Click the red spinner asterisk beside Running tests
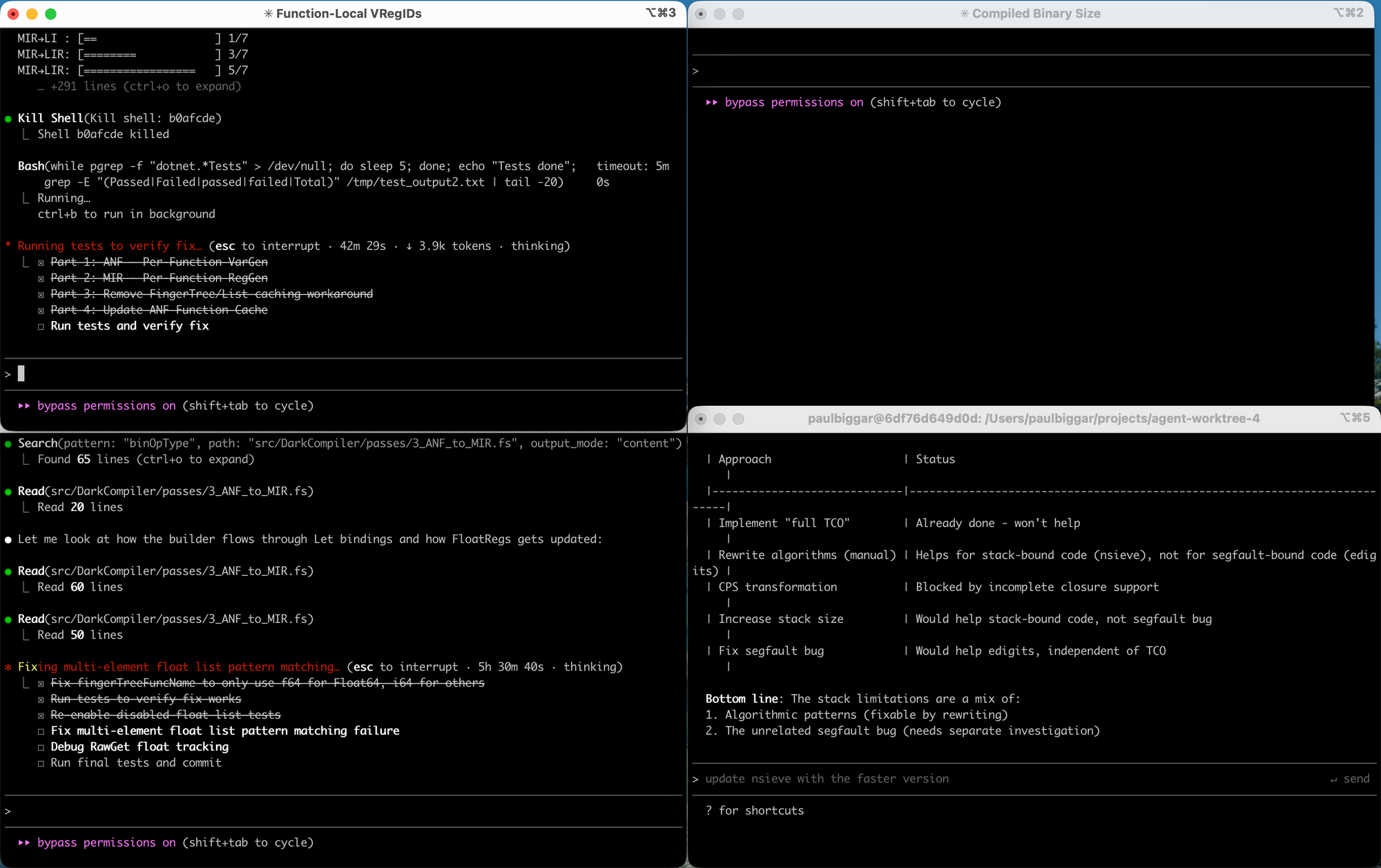 pyautogui.click(x=8, y=246)
